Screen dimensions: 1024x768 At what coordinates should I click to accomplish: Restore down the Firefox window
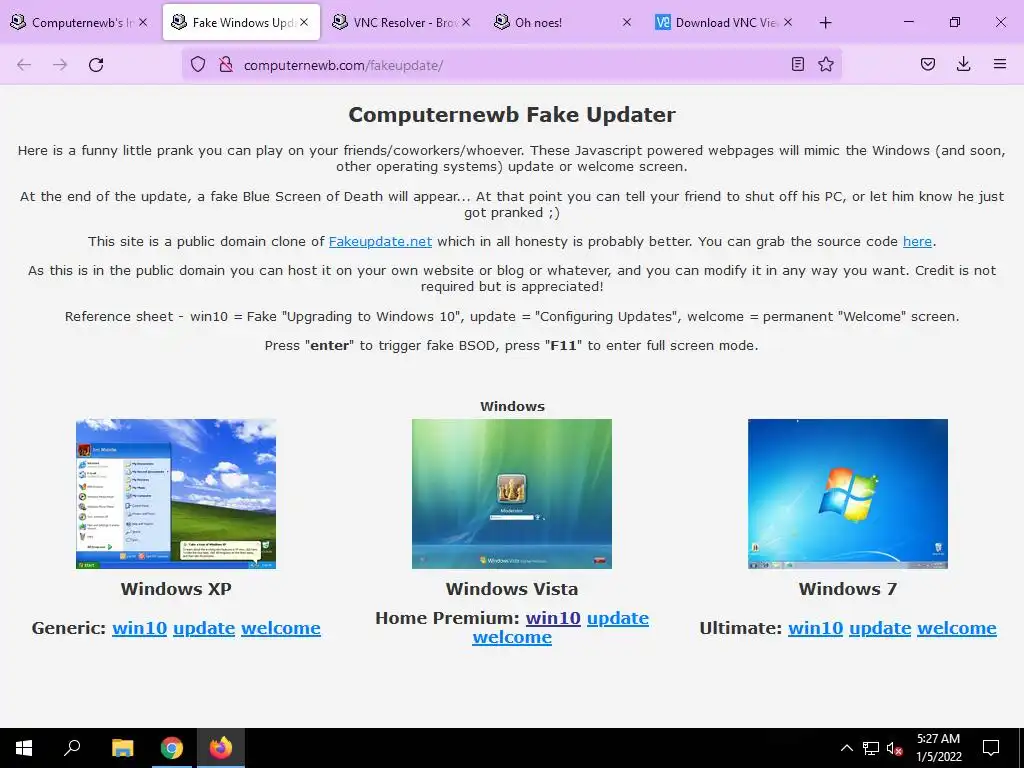(955, 22)
